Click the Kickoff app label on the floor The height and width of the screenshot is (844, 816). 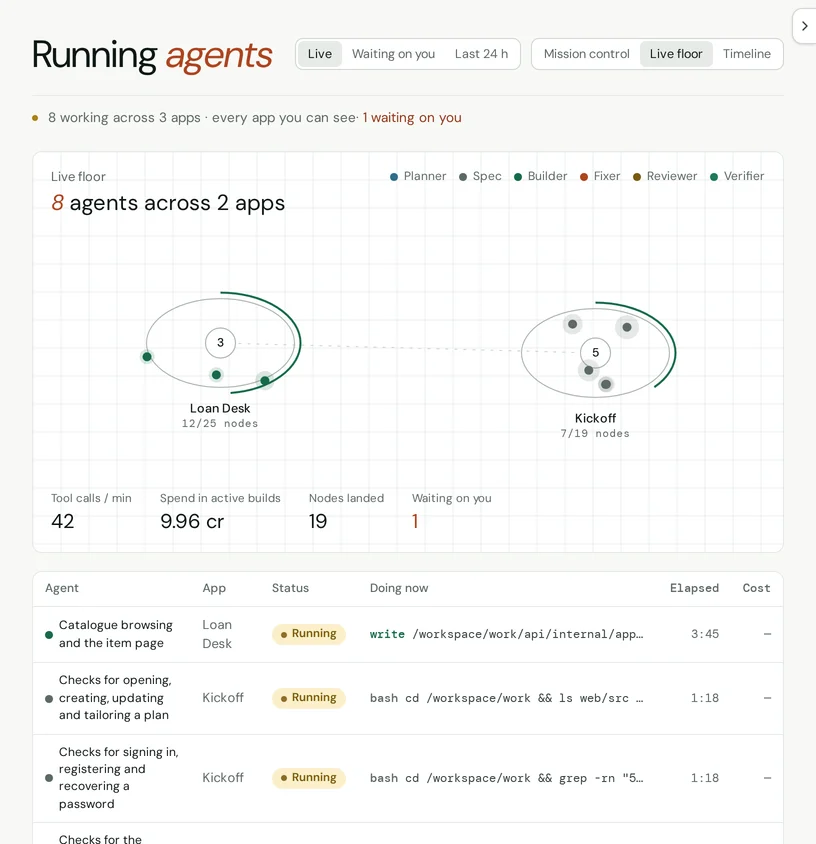pyautogui.click(x=595, y=418)
